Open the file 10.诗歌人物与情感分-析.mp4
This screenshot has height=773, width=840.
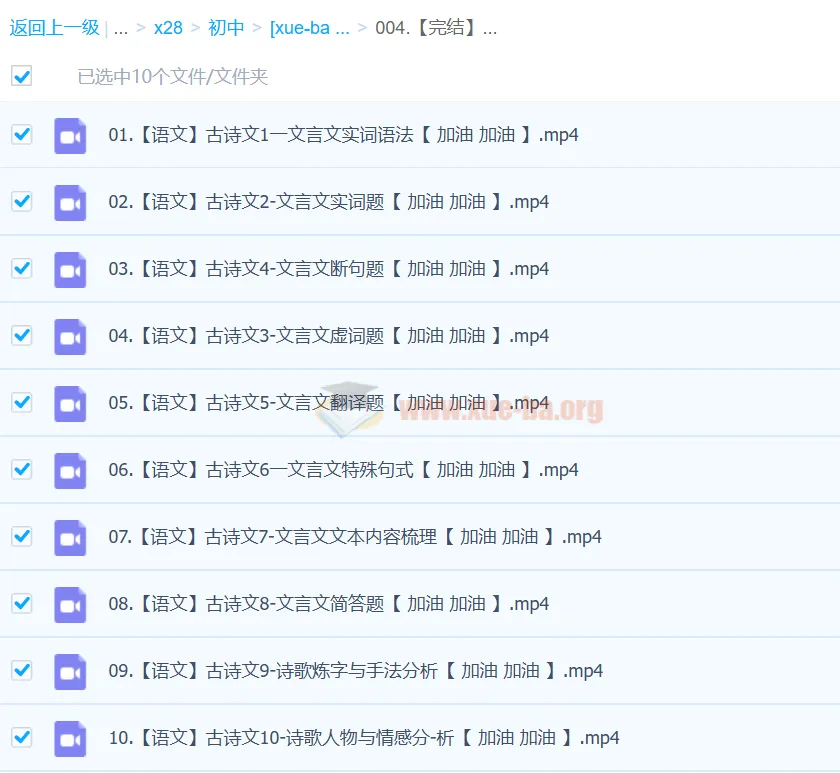coord(362,737)
